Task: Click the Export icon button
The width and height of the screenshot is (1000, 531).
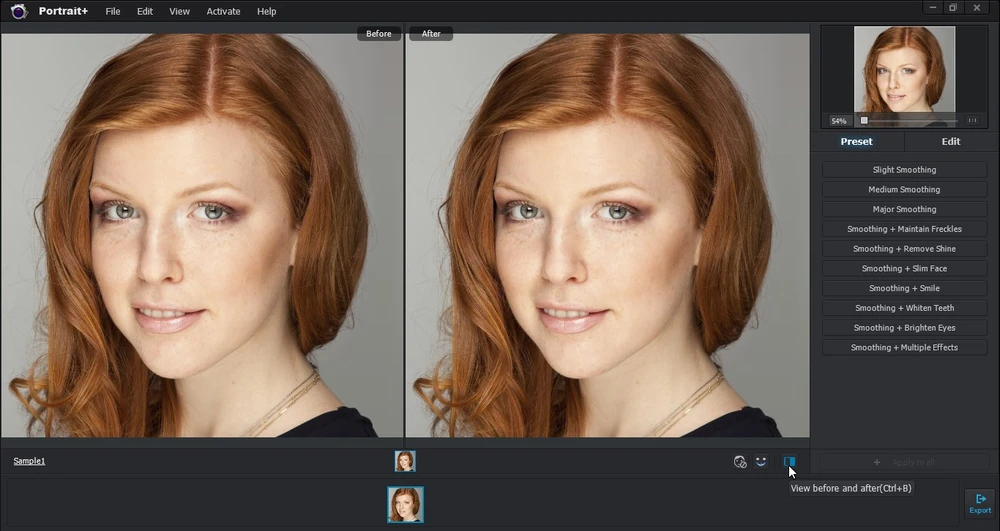Action: point(980,503)
